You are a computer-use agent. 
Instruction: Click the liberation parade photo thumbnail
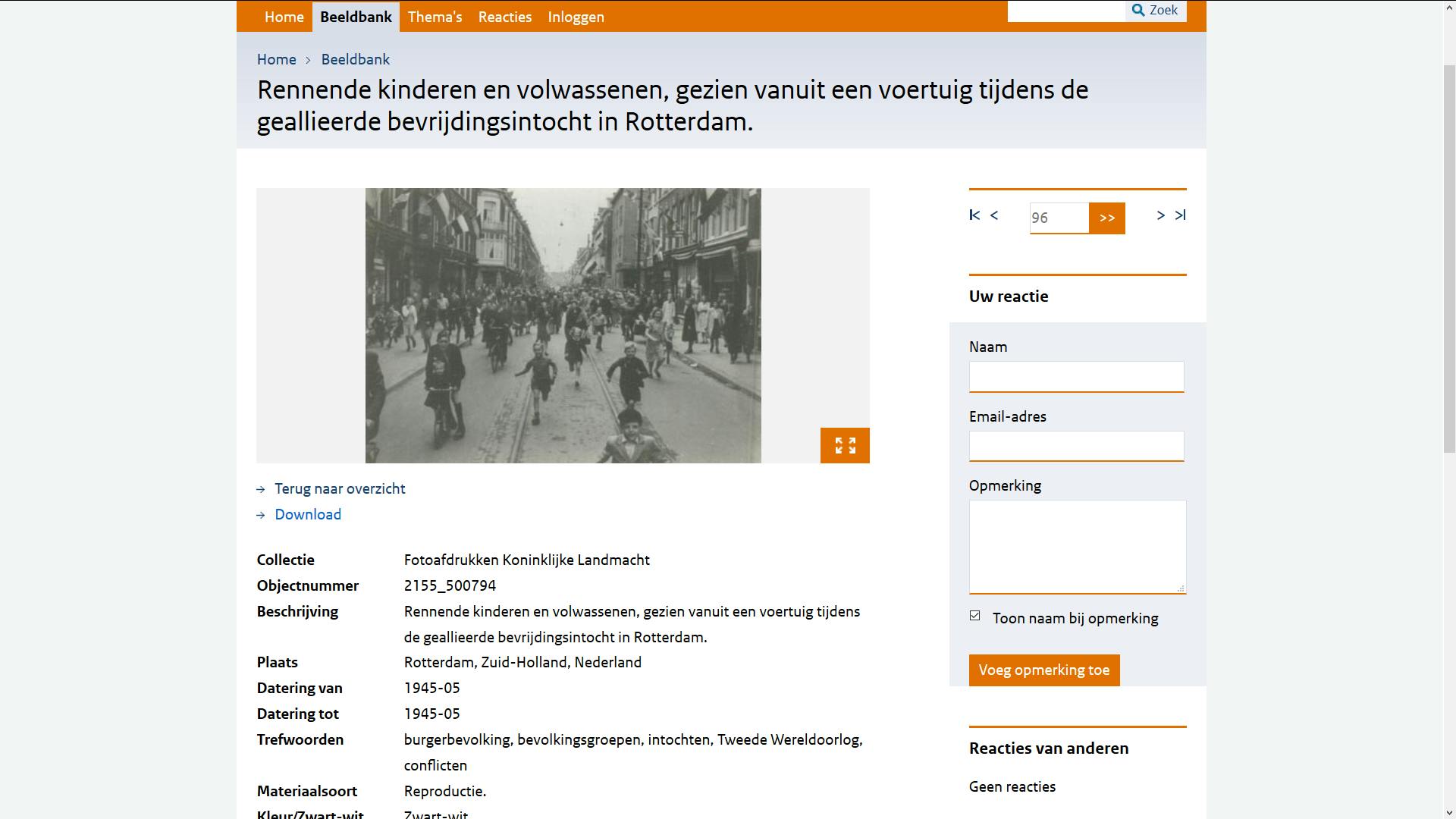563,325
